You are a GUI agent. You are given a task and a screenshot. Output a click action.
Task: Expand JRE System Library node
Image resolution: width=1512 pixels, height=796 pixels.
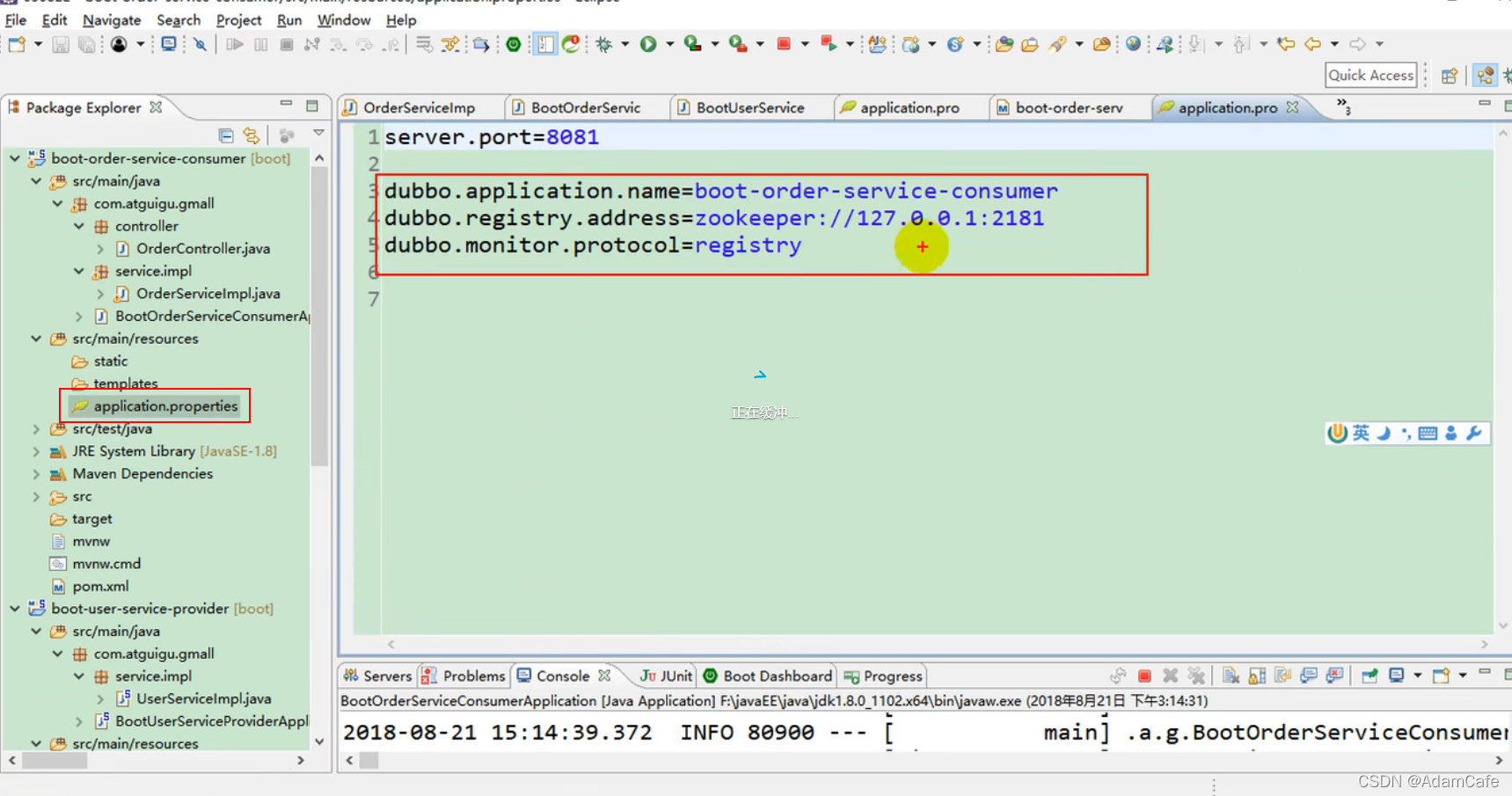36,451
